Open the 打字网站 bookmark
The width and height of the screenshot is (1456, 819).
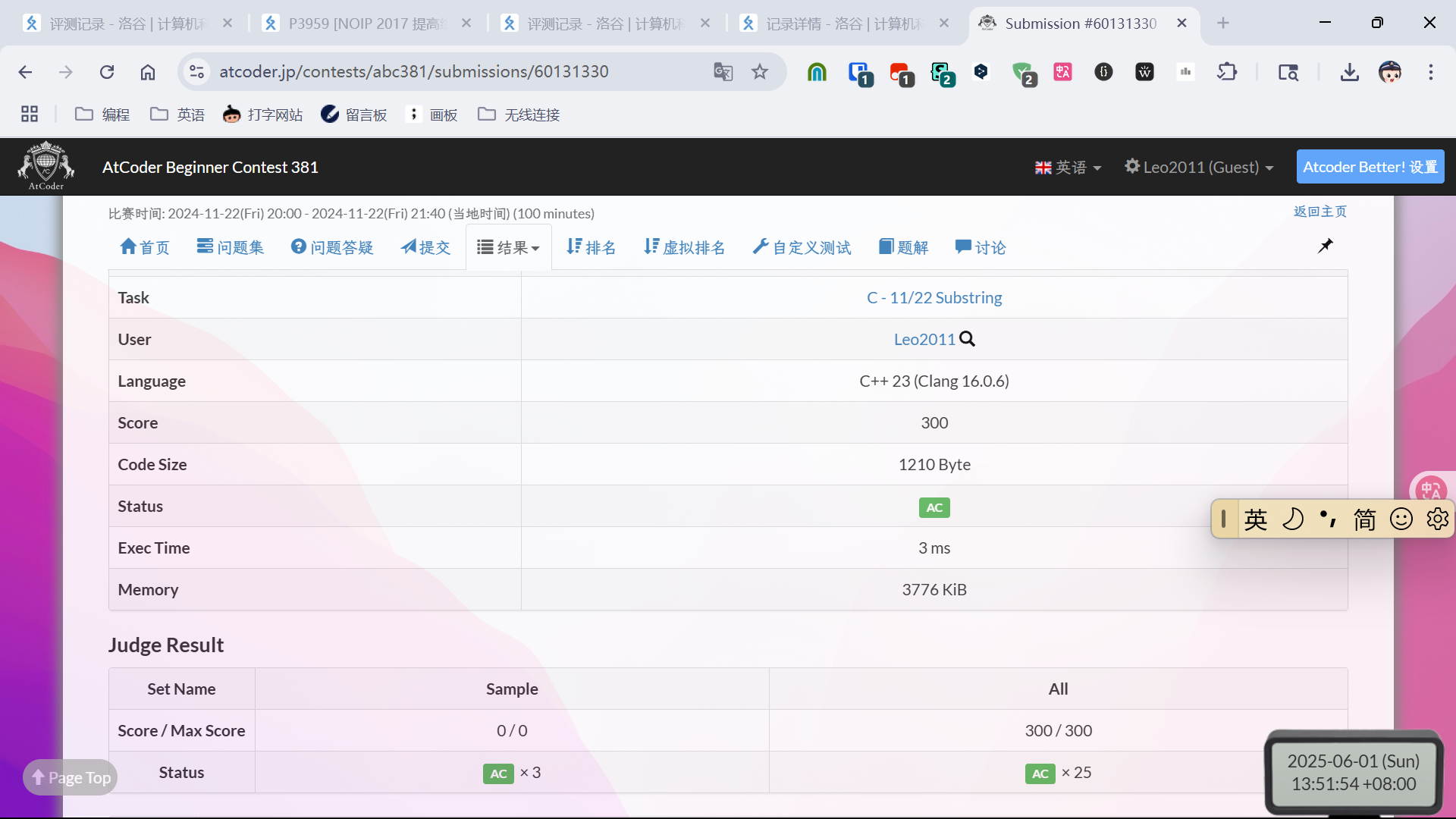click(x=263, y=115)
